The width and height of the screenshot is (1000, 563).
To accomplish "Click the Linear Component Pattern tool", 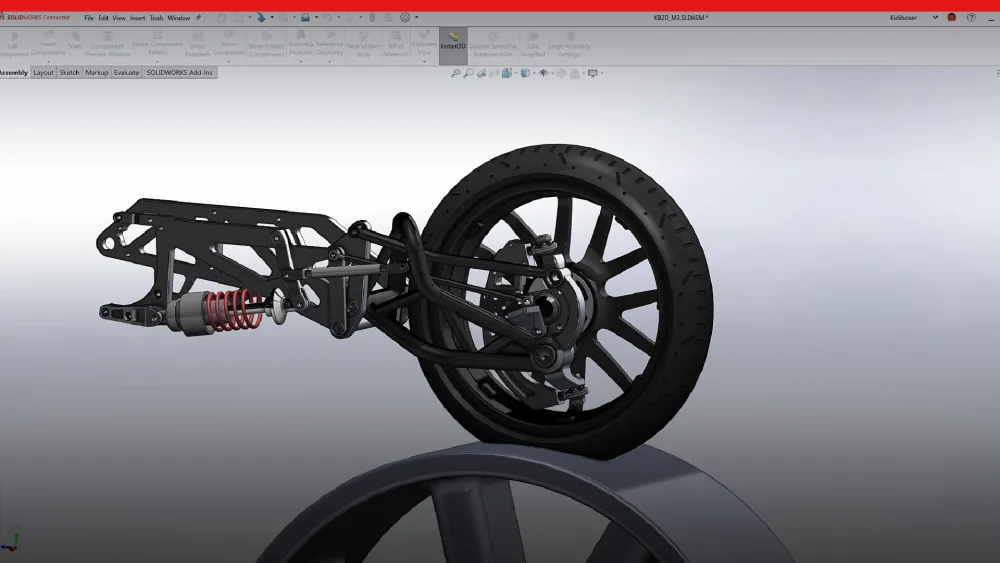I will tap(158, 42).
